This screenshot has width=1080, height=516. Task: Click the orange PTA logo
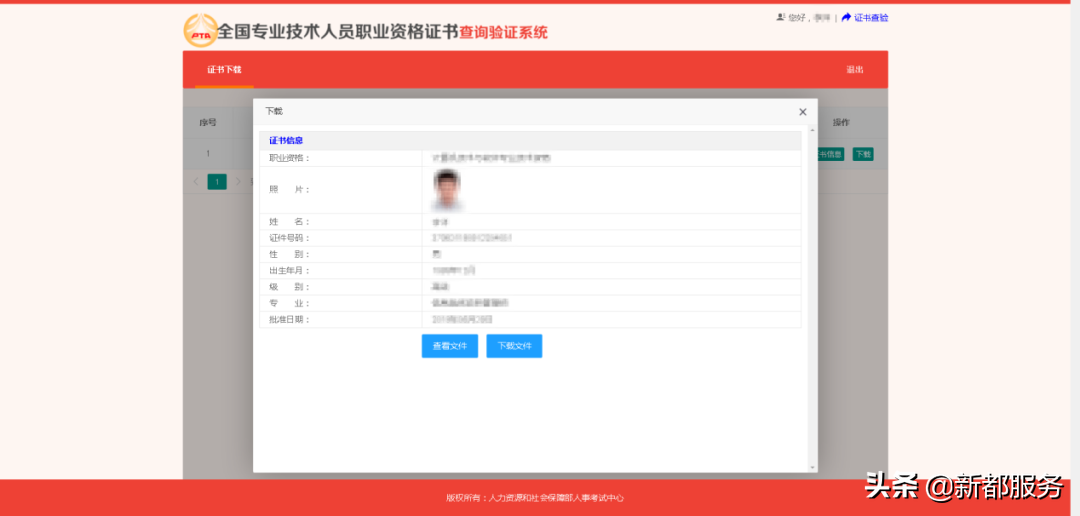coord(200,31)
